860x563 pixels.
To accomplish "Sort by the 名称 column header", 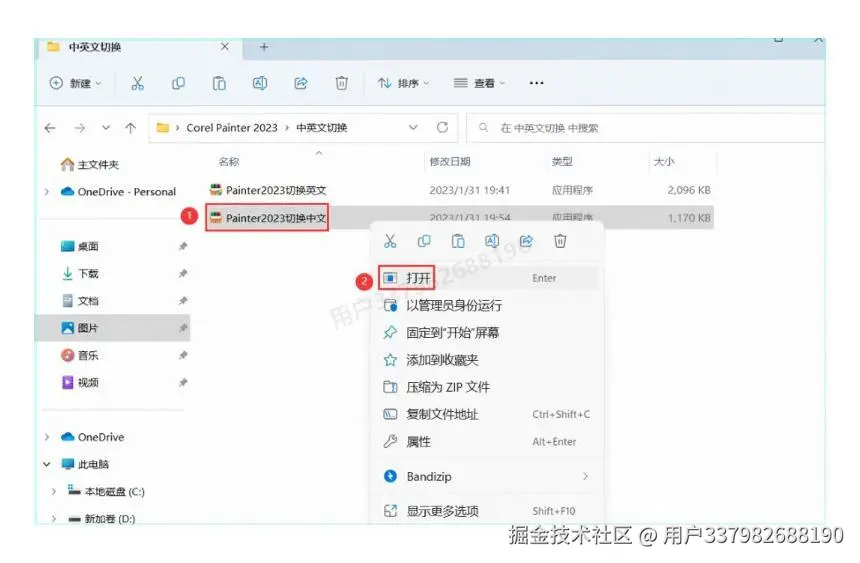I will point(229,161).
